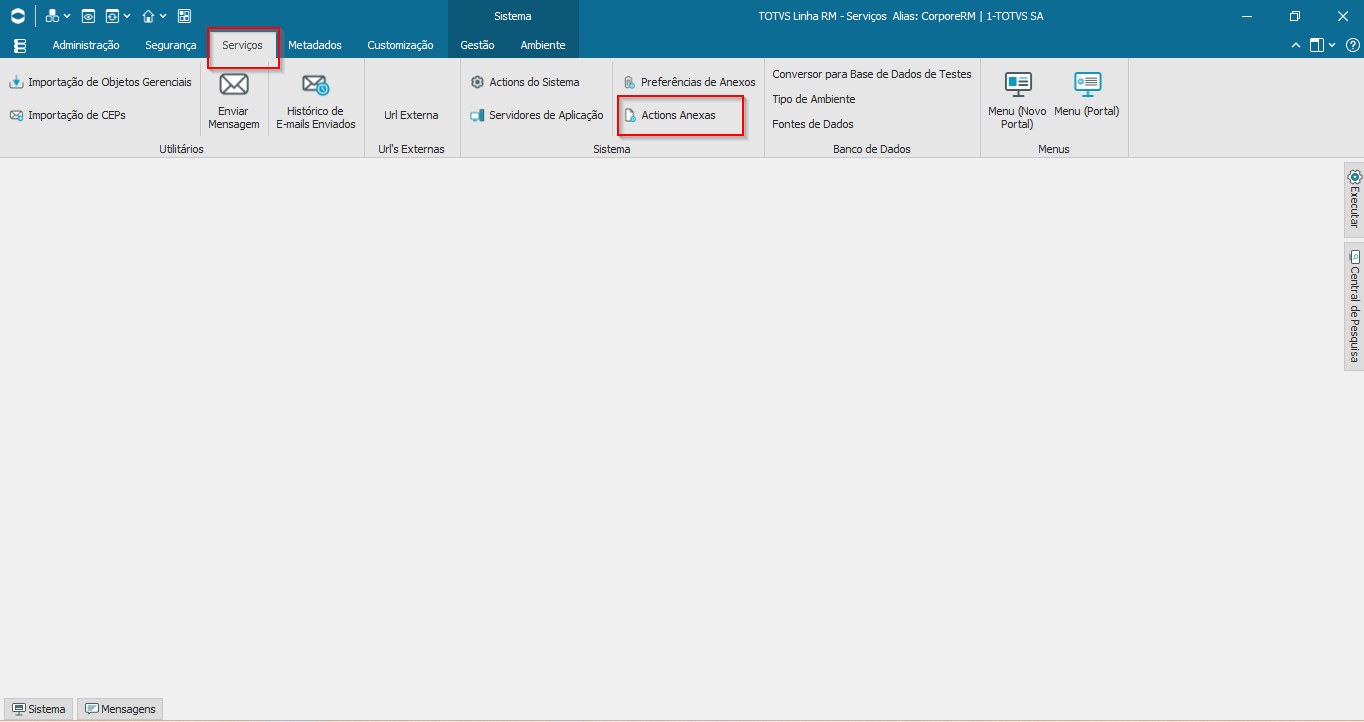Click the 'Menus' group label
The image size is (1364, 722).
point(1054,149)
